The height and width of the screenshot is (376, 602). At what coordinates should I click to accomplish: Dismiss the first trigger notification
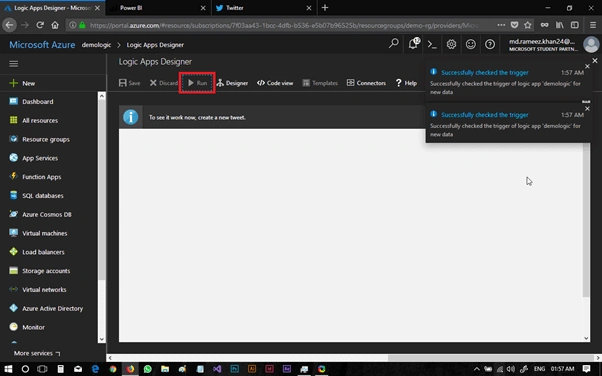(x=587, y=66)
